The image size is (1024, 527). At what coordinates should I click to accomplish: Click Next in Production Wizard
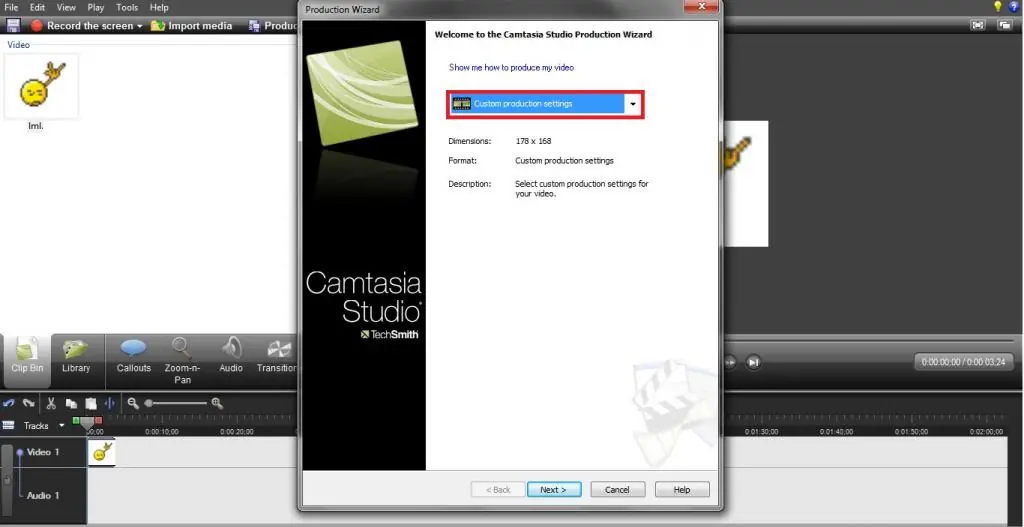click(554, 489)
